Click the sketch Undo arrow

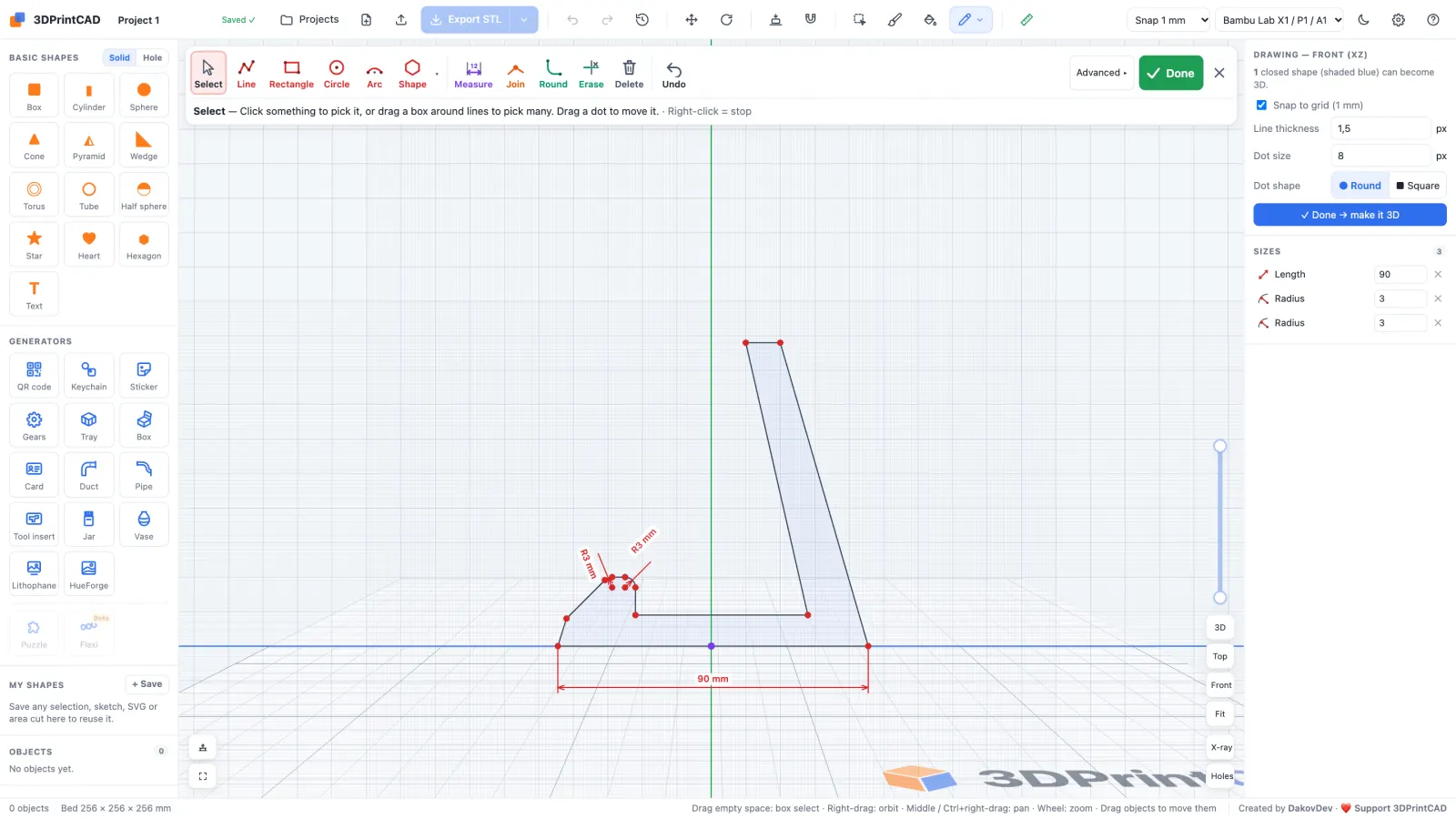point(673,74)
